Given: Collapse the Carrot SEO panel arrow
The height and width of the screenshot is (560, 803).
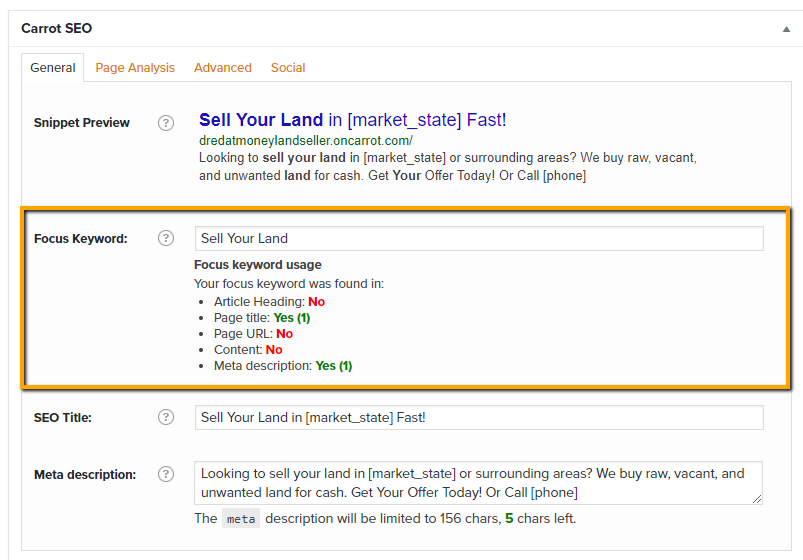Looking at the screenshot, I should click(x=786, y=29).
